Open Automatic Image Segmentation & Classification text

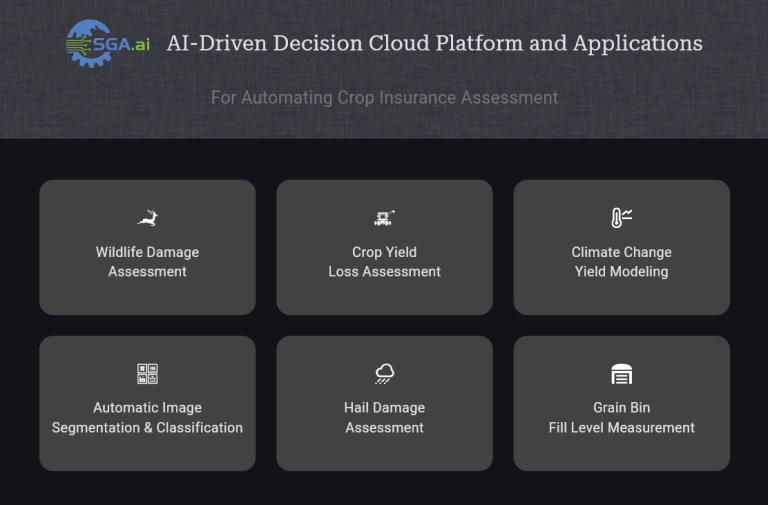[x=147, y=418]
